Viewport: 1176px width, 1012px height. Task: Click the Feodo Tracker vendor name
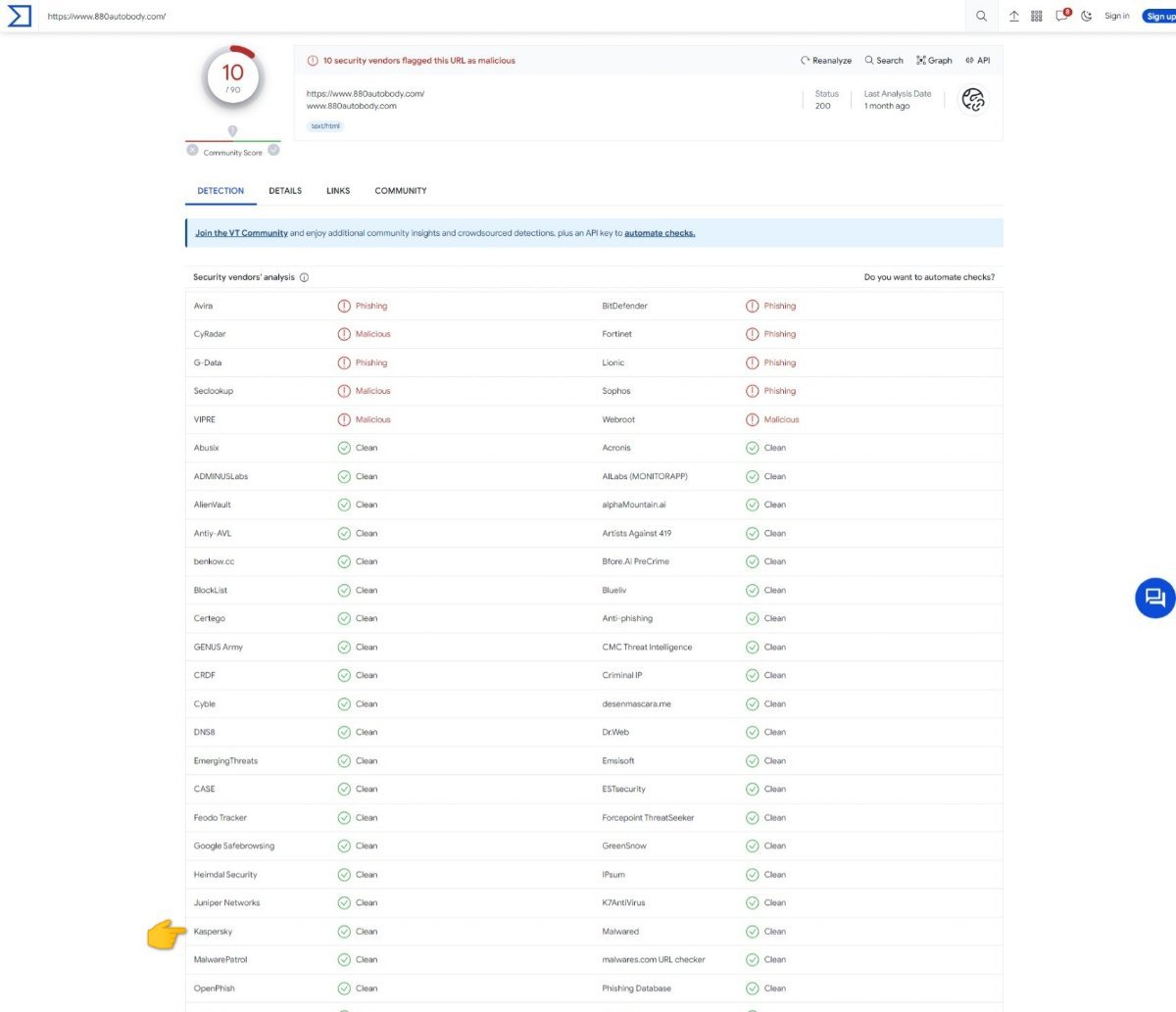click(x=220, y=818)
